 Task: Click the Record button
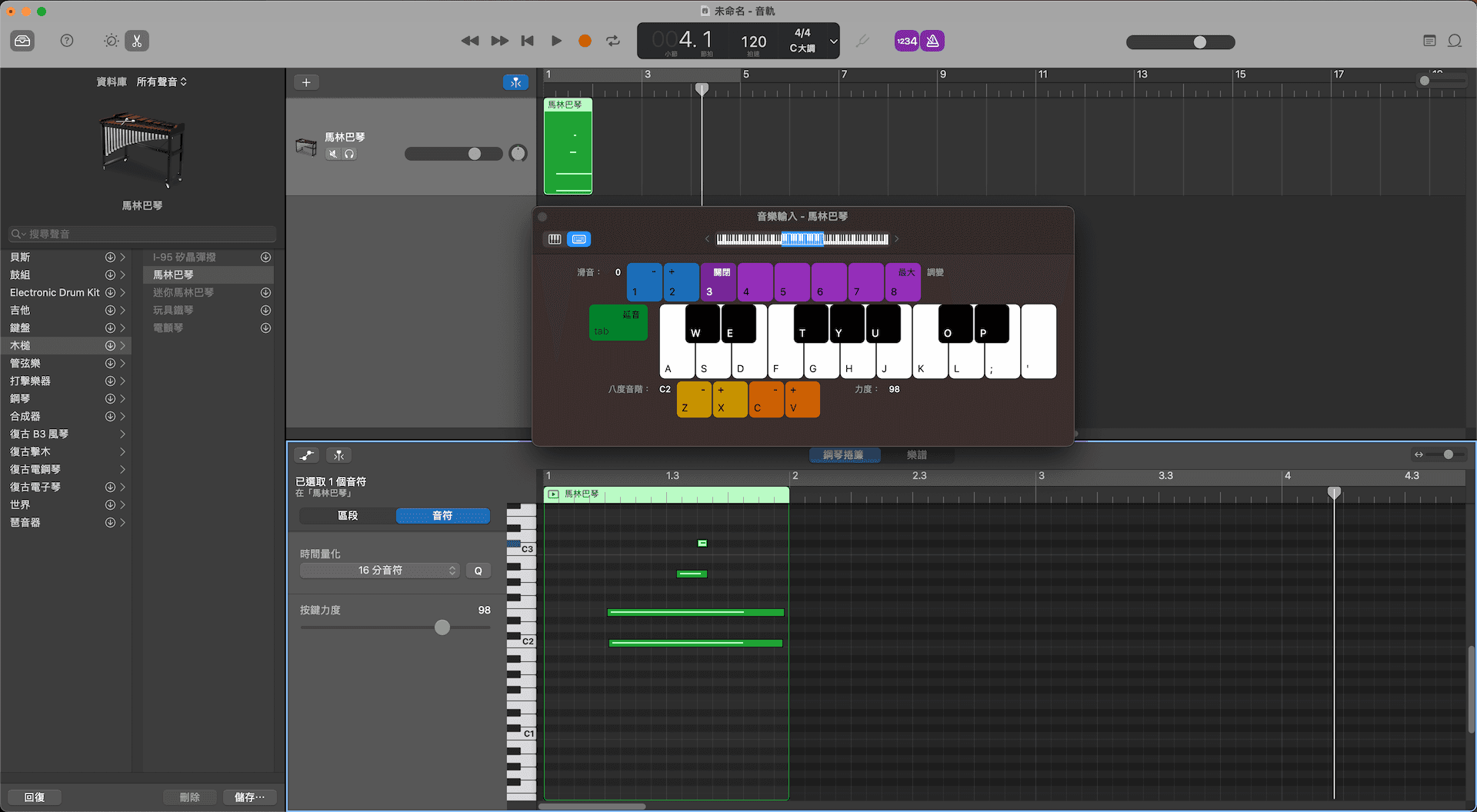[x=585, y=41]
